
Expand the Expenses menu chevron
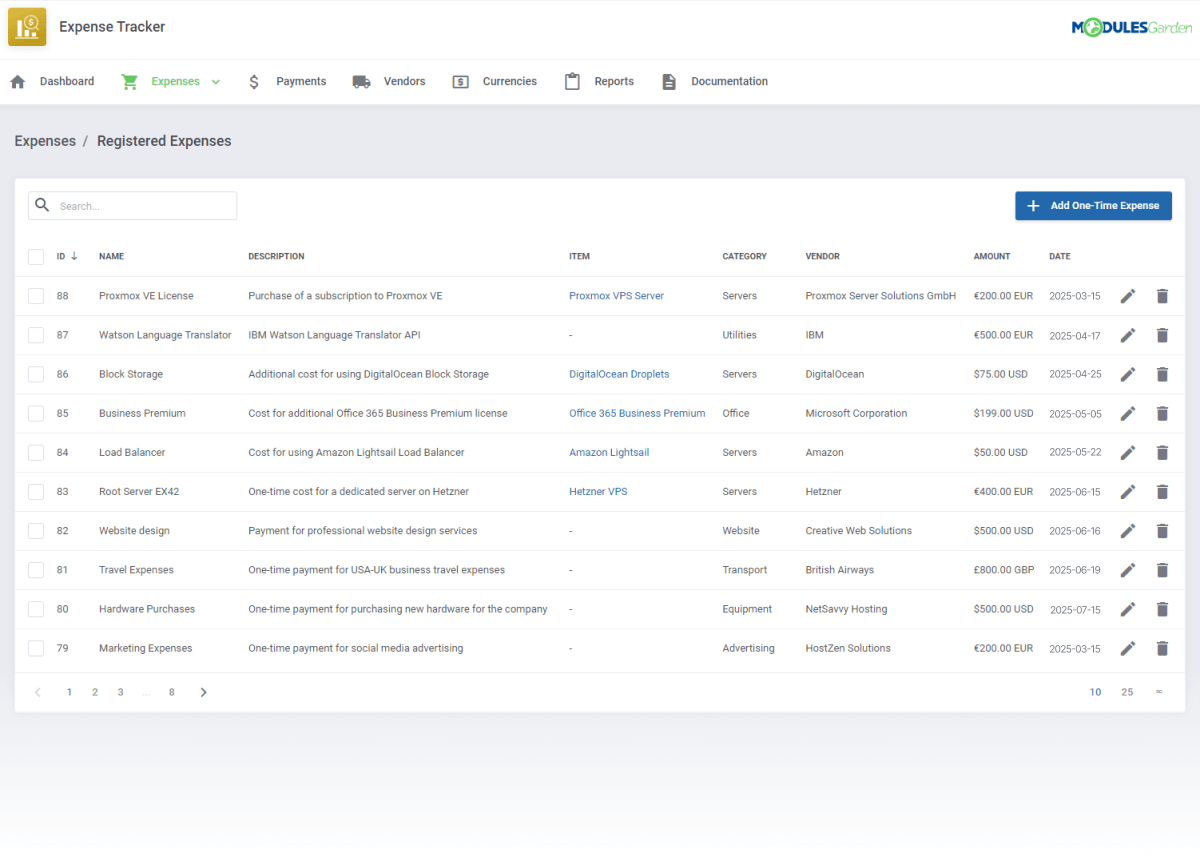215,82
